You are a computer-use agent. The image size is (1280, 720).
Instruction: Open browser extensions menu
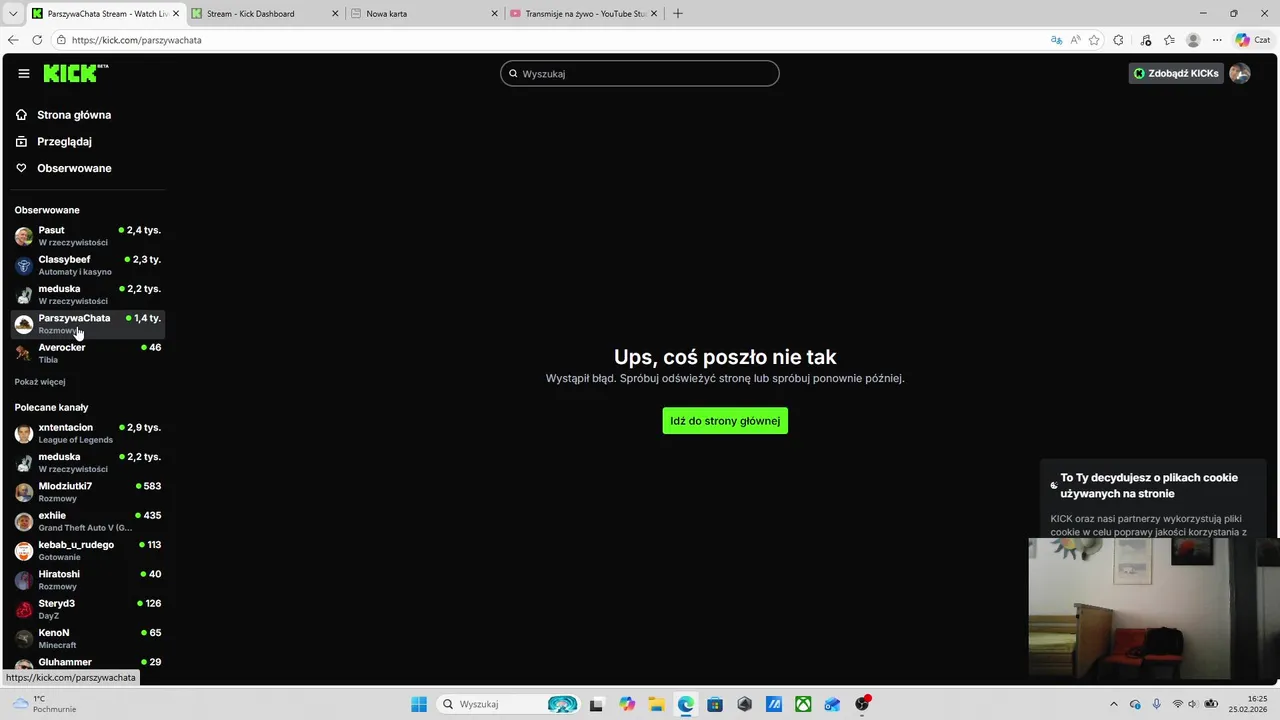click(x=1119, y=40)
